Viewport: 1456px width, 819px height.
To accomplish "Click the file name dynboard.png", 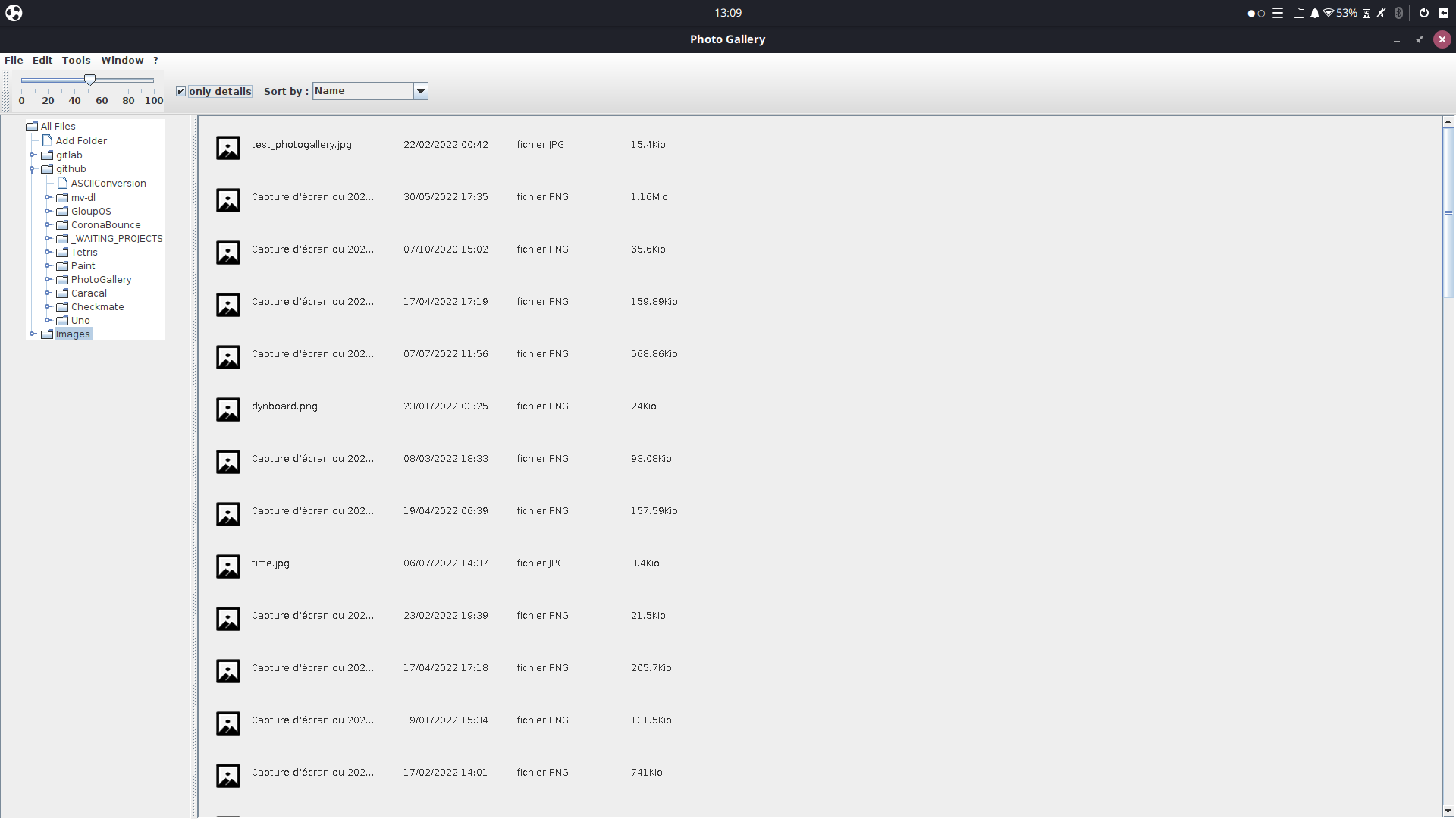I will click(284, 406).
